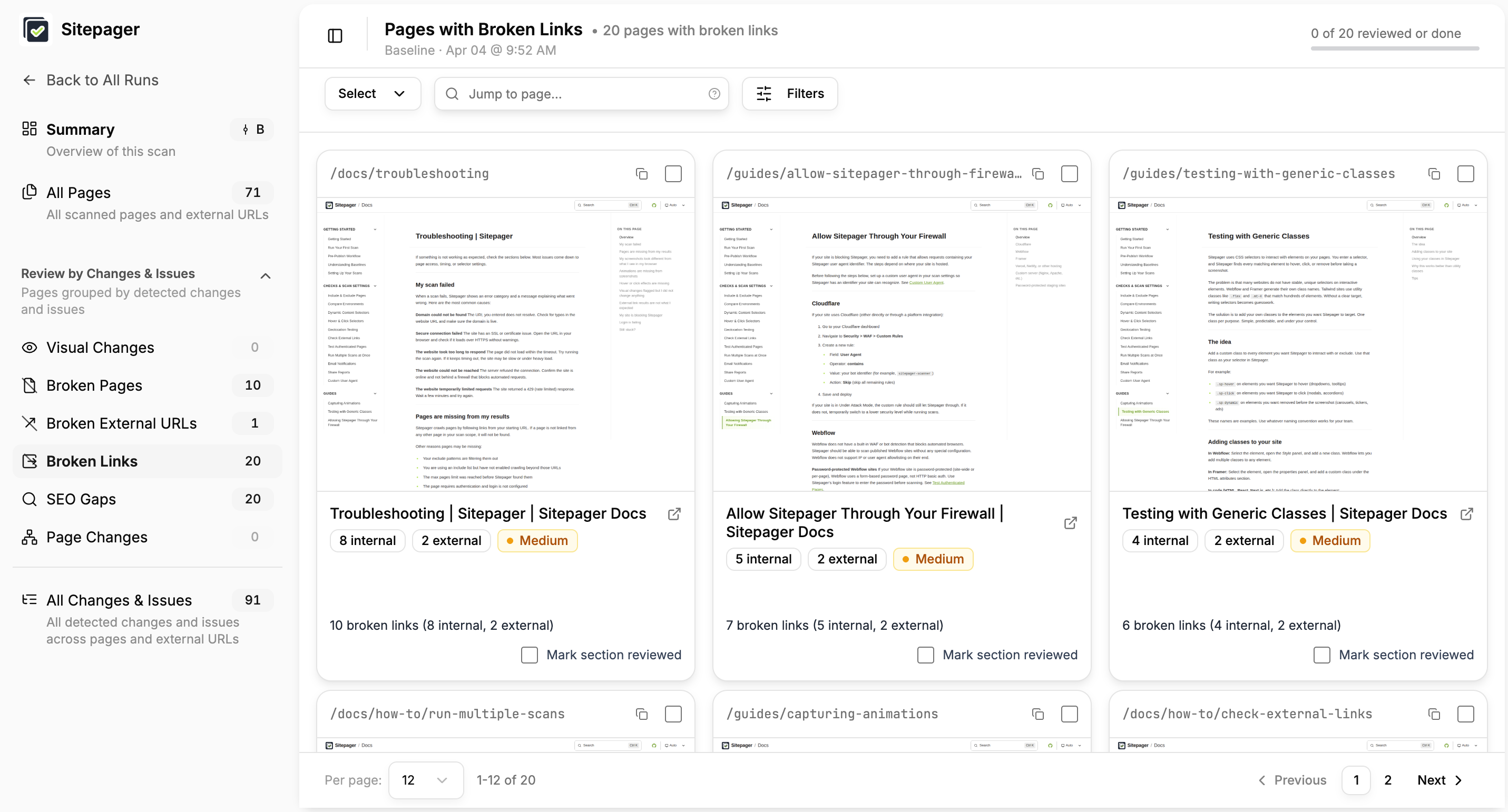
Task: Copy the /docs/how-to/check-external-links URL
Action: [1434, 714]
